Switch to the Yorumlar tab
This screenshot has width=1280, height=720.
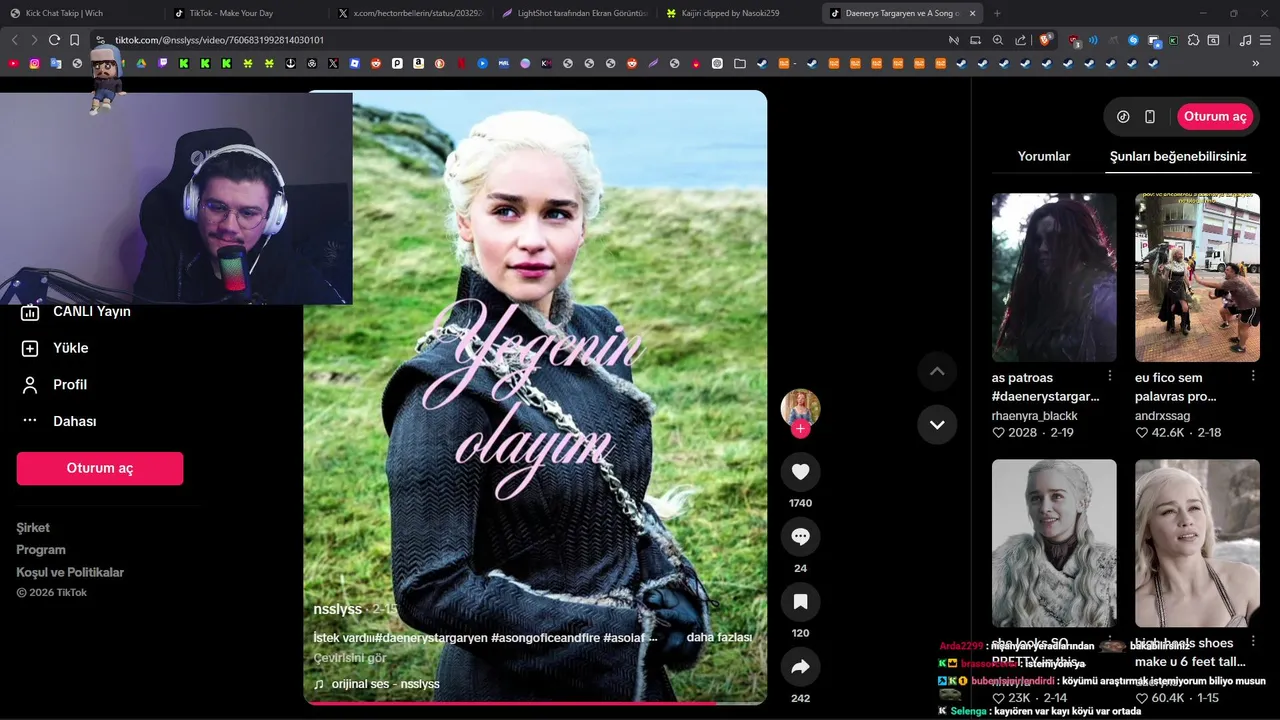tap(1044, 156)
